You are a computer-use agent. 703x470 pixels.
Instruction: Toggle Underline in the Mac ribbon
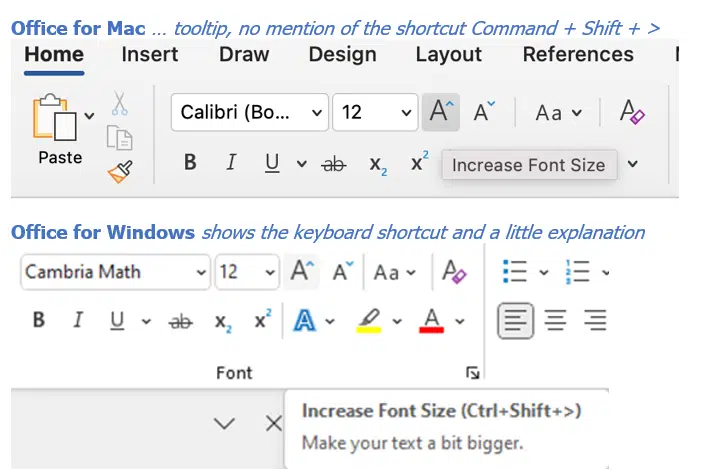pos(272,163)
